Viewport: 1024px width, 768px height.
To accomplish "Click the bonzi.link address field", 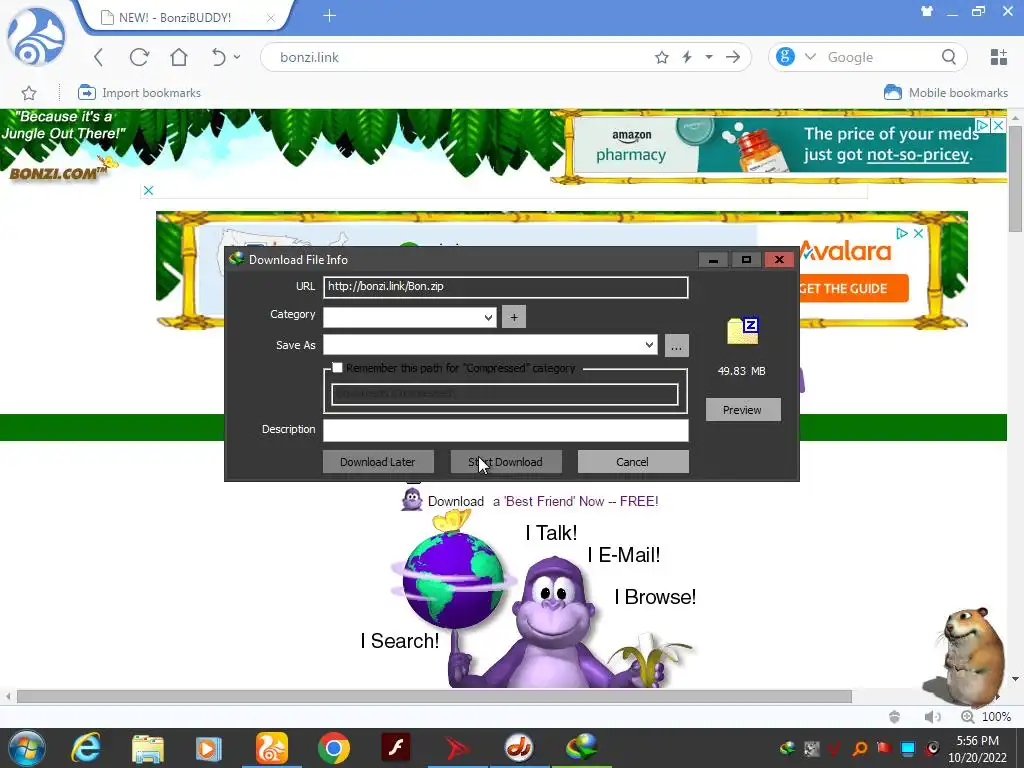I will [457, 57].
